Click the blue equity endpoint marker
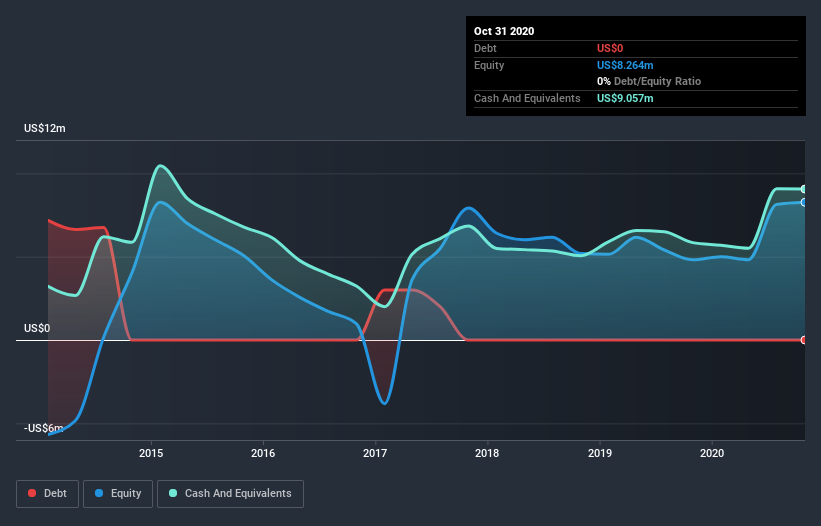The image size is (821, 526). (x=804, y=202)
